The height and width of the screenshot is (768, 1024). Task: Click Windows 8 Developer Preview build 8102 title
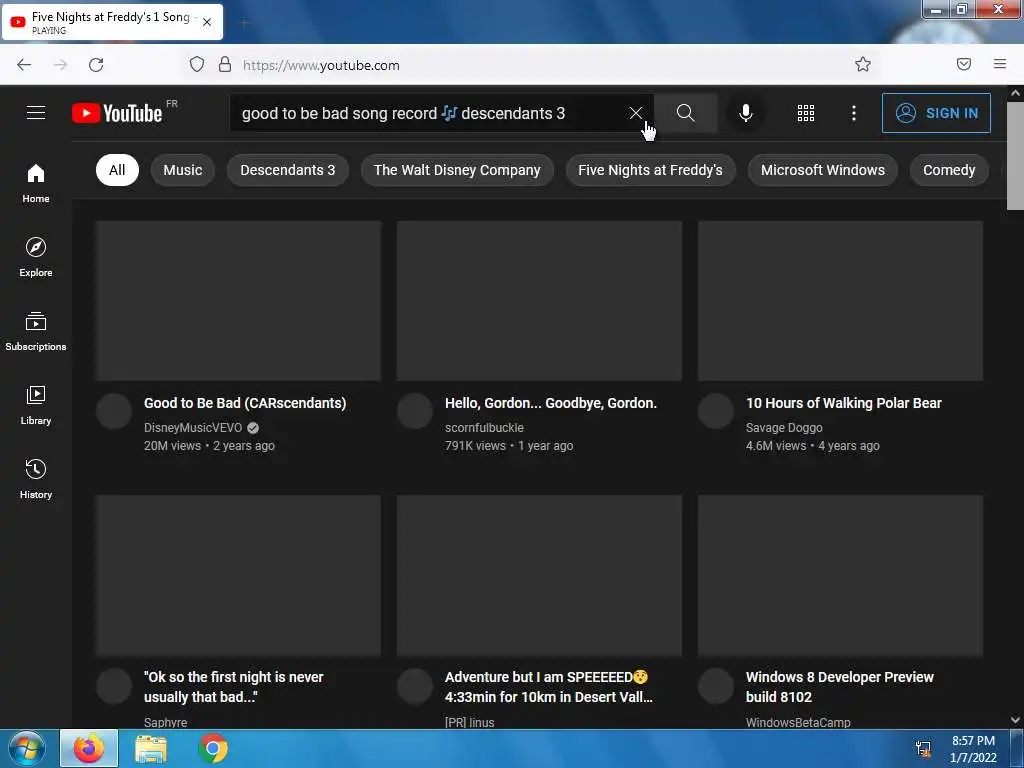[x=839, y=686]
